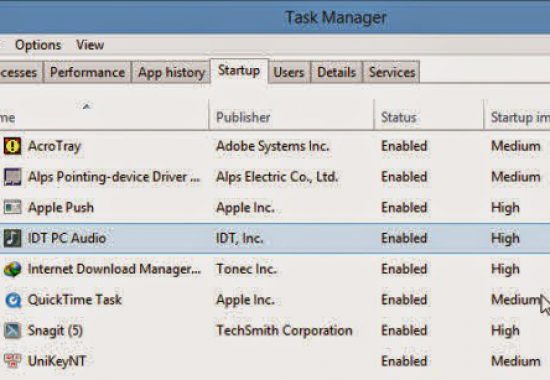Screen dimensions: 550x380
Task: Switch to the App history tab
Action: tap(171, 72)
